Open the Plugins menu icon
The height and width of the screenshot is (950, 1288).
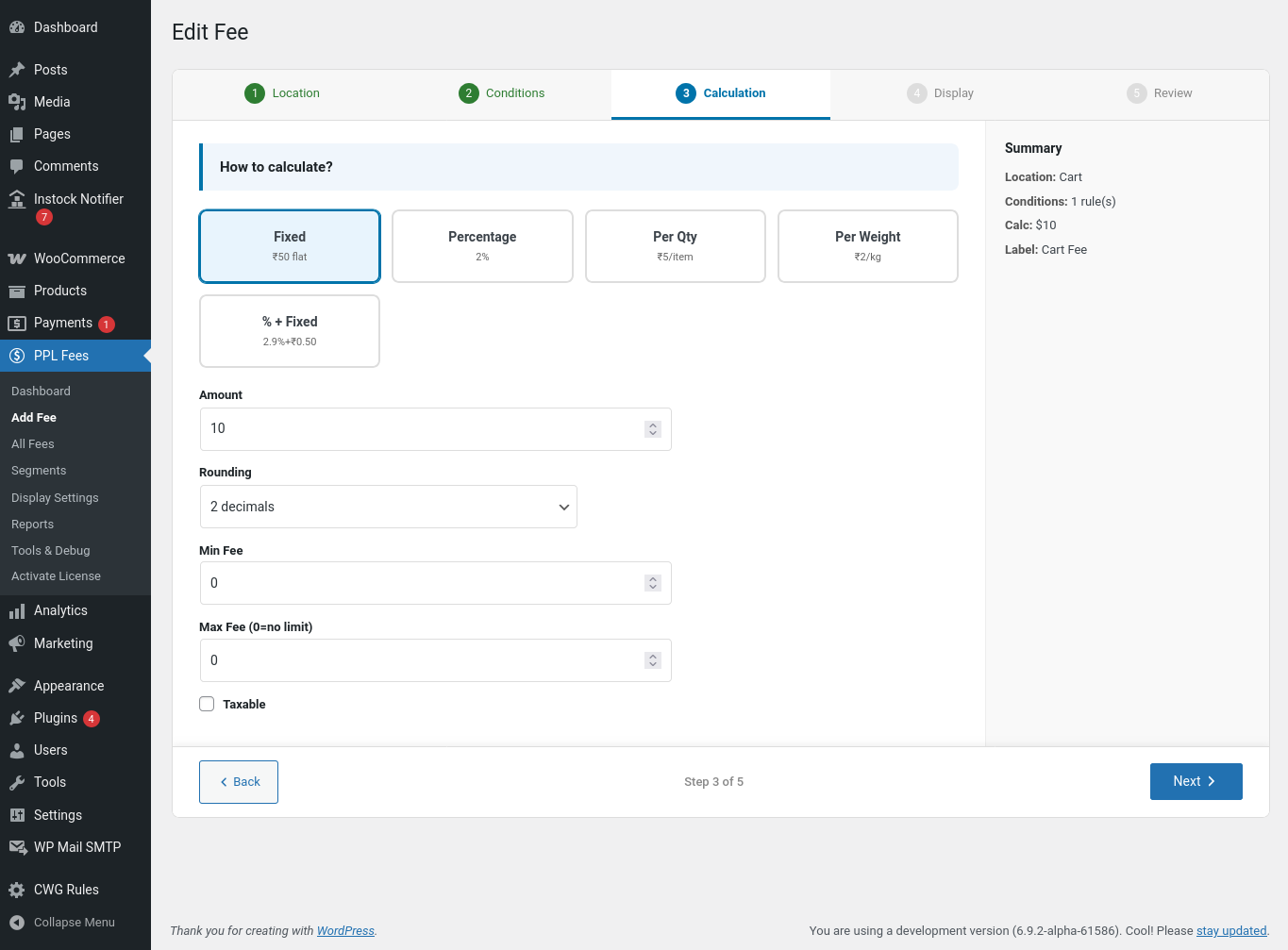tap(17, 718)
